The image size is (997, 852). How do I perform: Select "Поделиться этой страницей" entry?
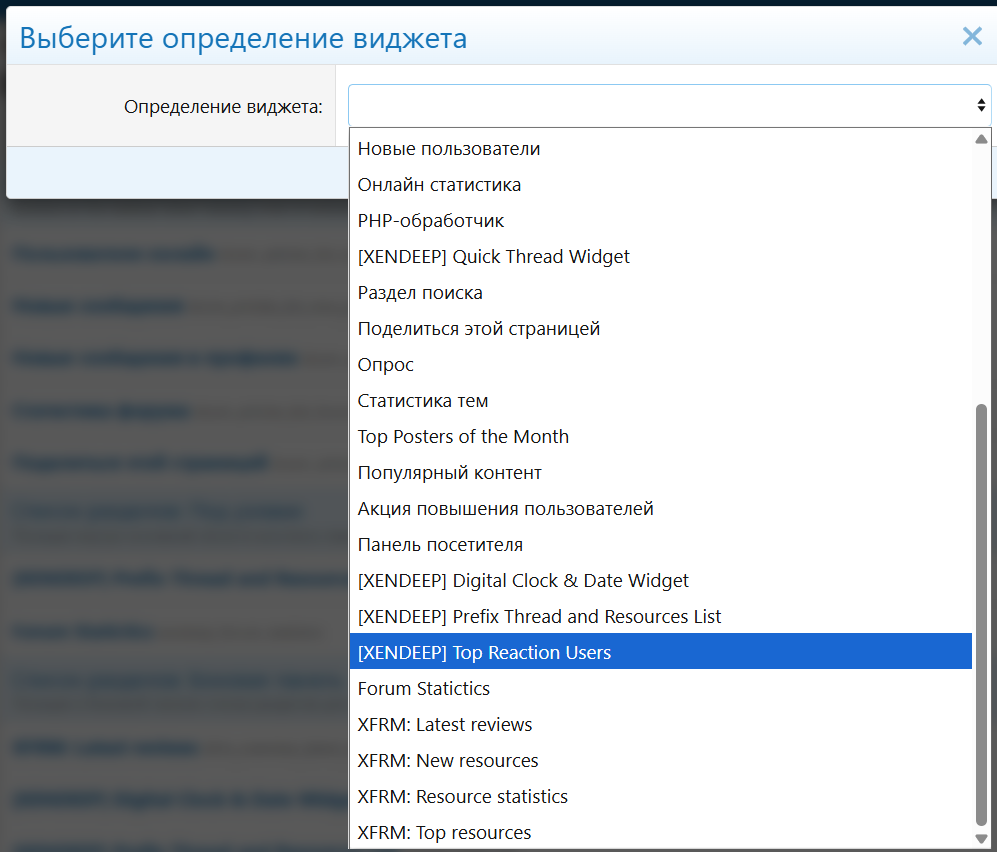point(479,329)
